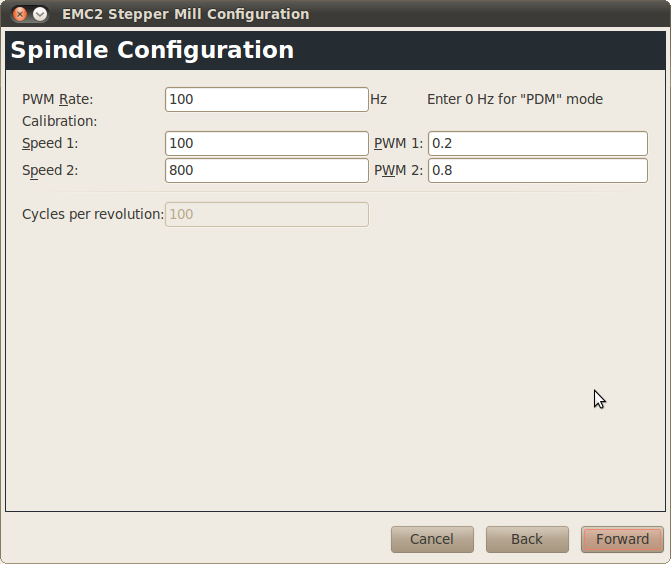
Task: Advance with the Forward button
Action: [x=622, y=539]
